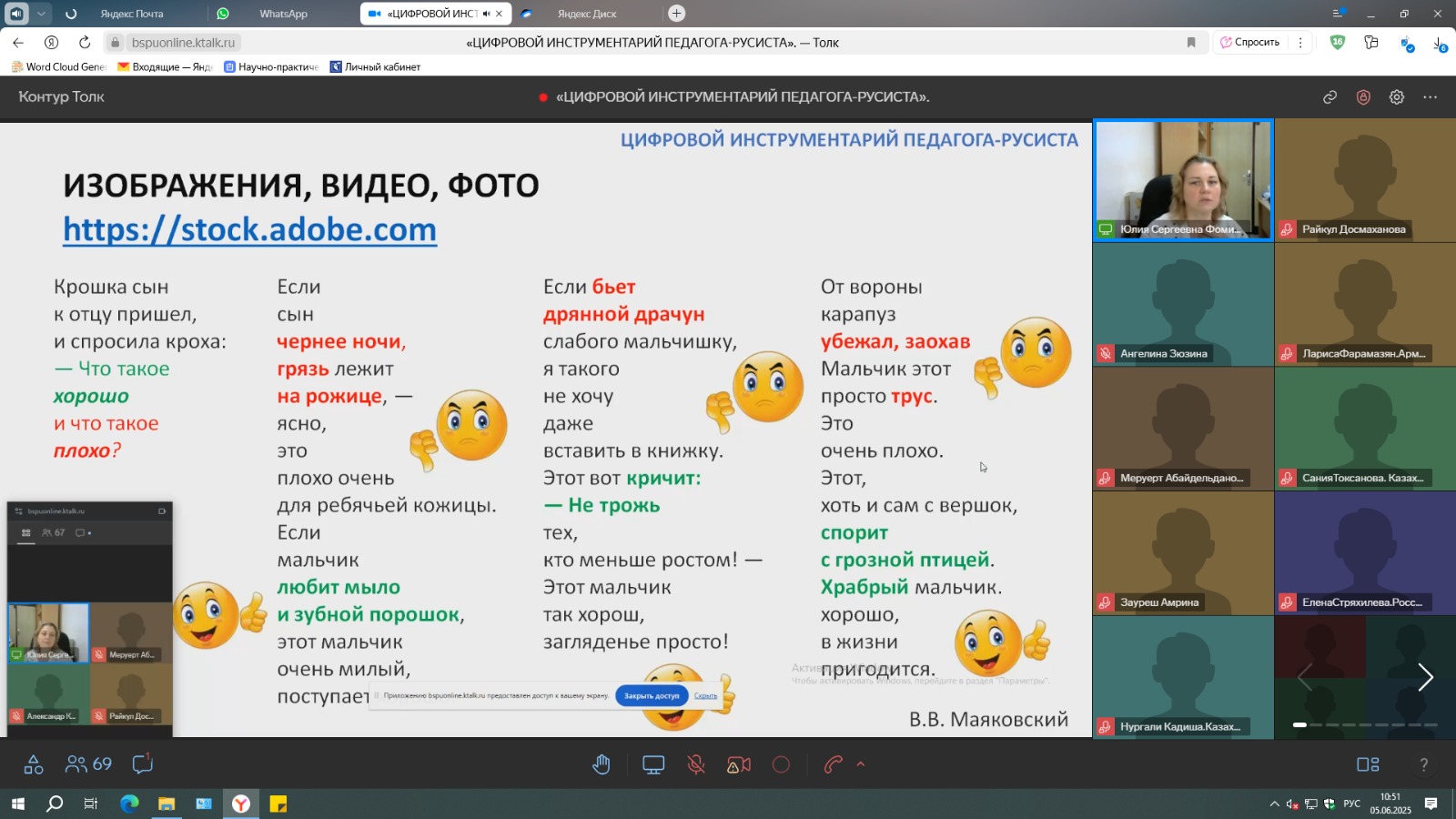Open the meeting settings gear

click(1397, 97)
